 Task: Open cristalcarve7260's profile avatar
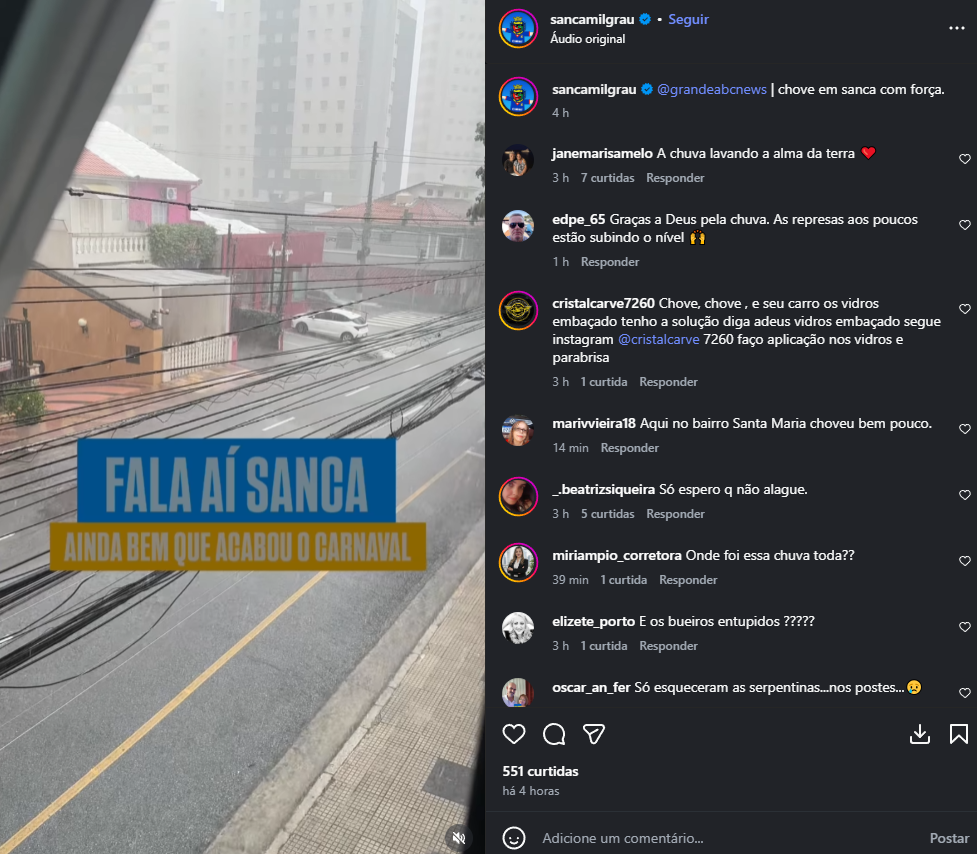pyautogui.click(x=518, y=310)
